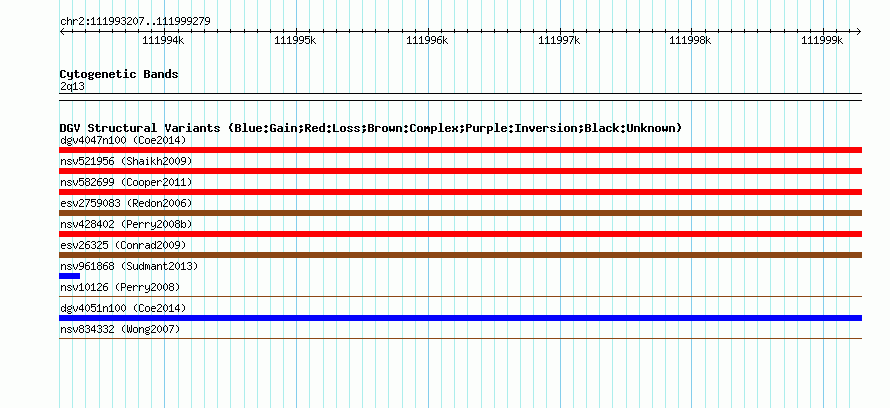The image size is (890, 408).
Task: Click the 111997k ruler tick label
Action: 559,40
